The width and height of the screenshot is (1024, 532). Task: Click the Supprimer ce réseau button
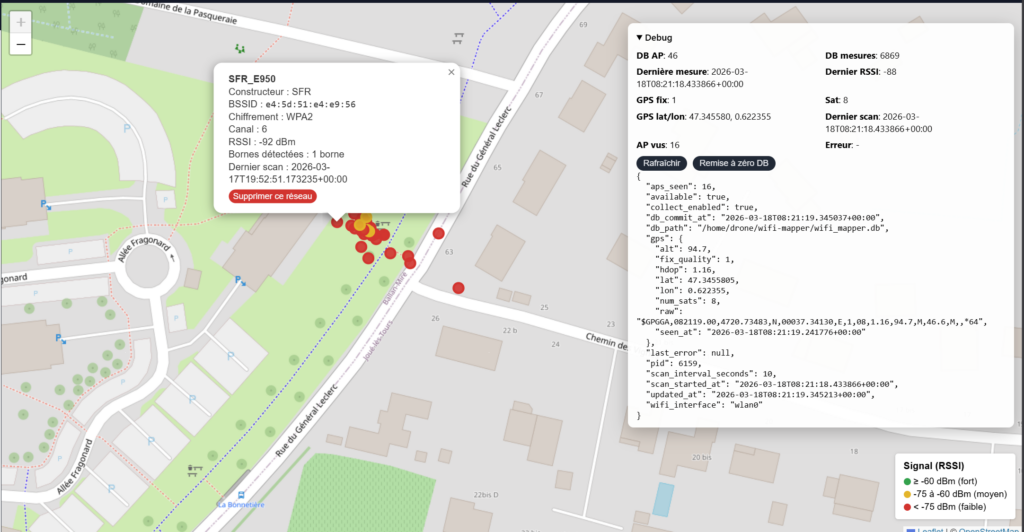pos(272,196)
